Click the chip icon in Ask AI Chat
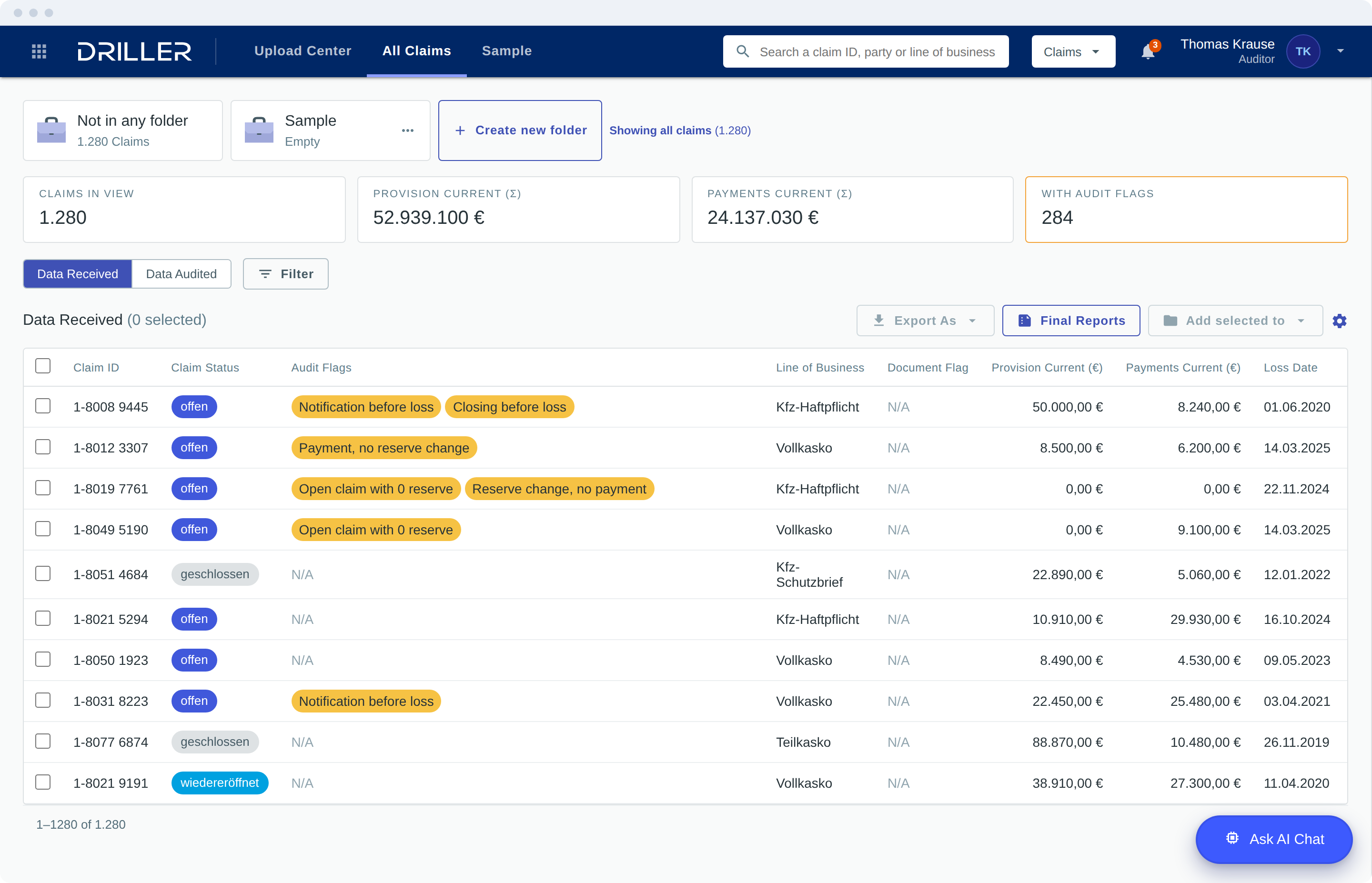1372x883 pixels. click(1232, 838)
